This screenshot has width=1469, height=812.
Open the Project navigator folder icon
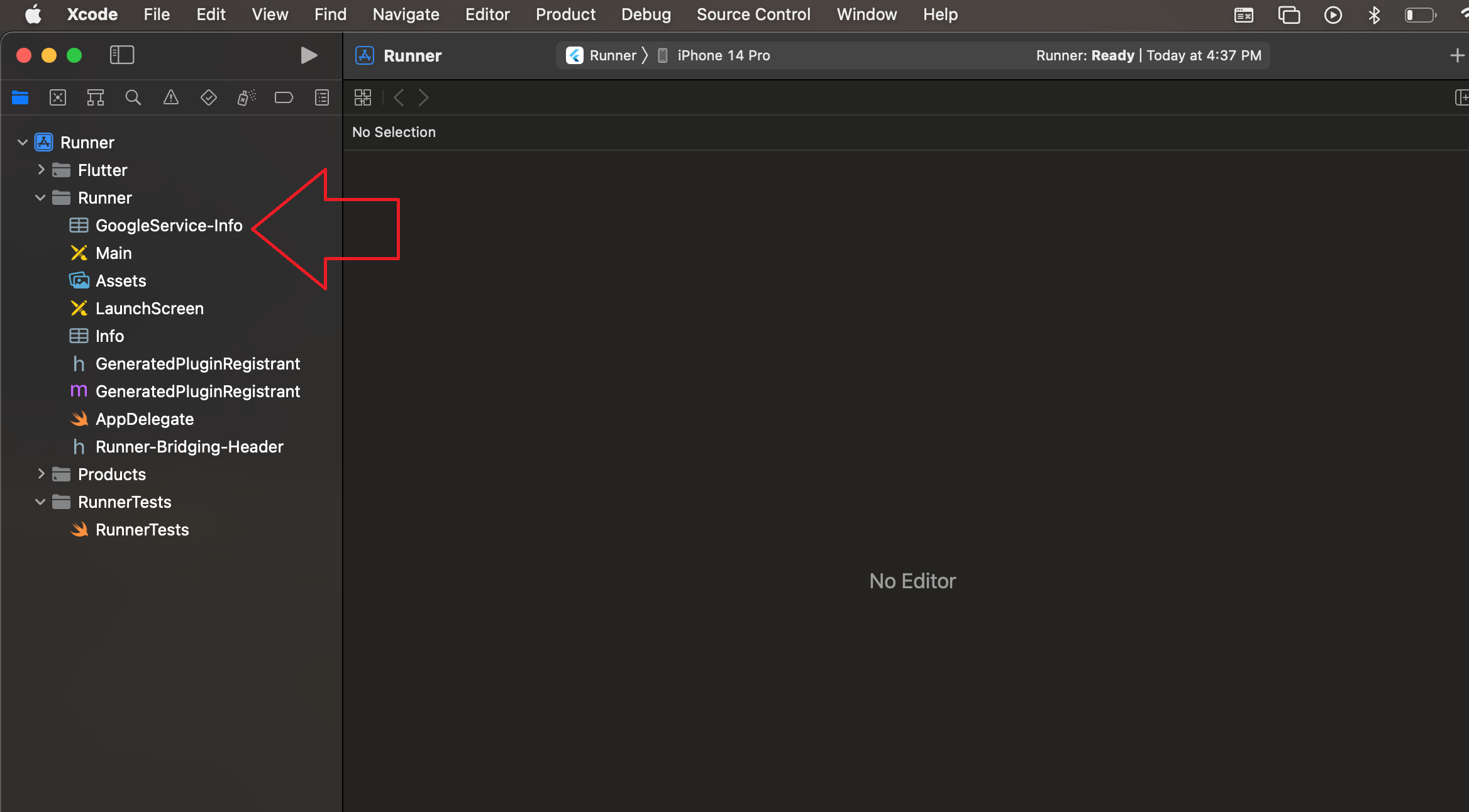tap(20, 97)
